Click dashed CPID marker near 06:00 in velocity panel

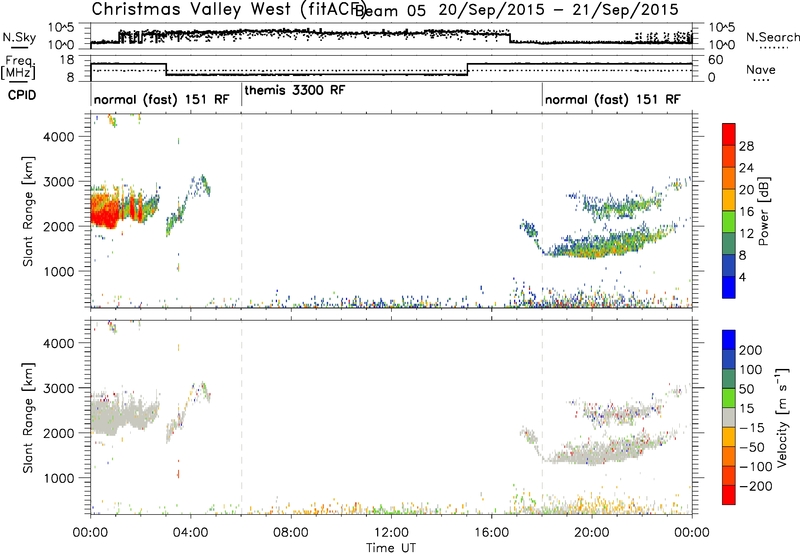[x=241, y=417]
